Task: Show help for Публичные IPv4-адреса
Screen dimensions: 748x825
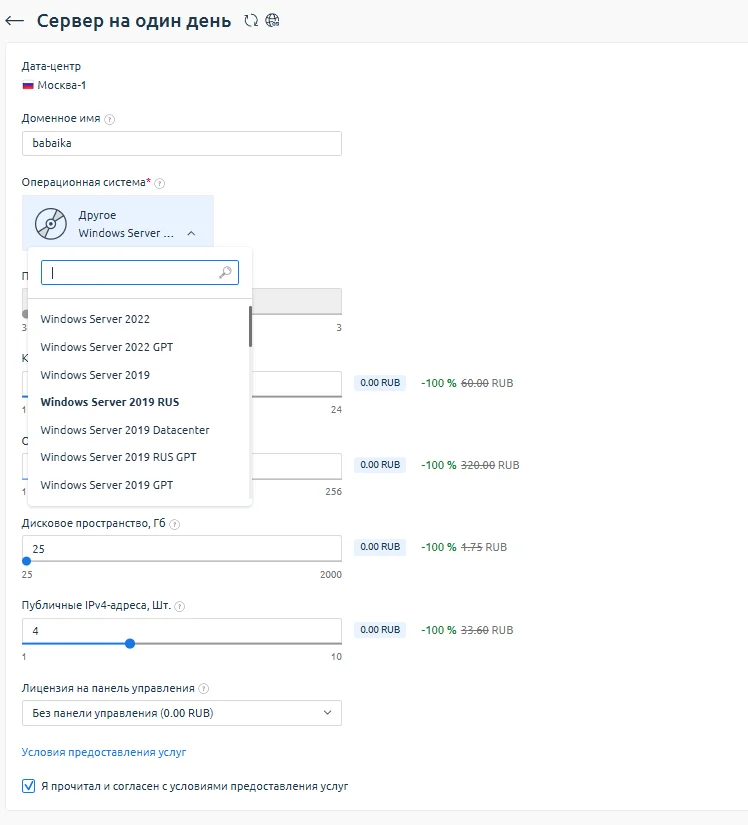Action: [179, 606]
